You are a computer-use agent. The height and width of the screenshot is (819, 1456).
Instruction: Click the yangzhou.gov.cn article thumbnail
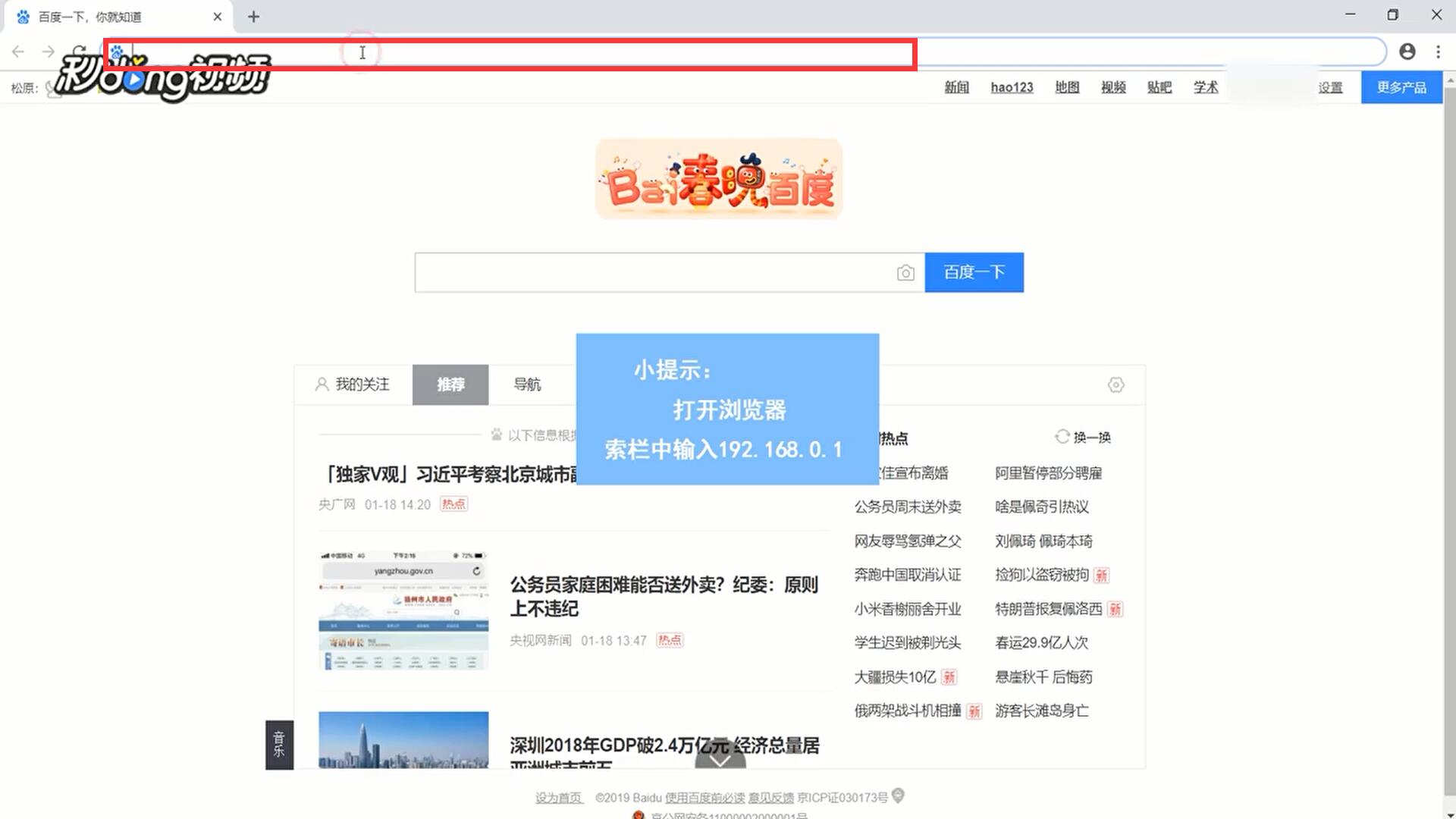click(x=403, y=610)
